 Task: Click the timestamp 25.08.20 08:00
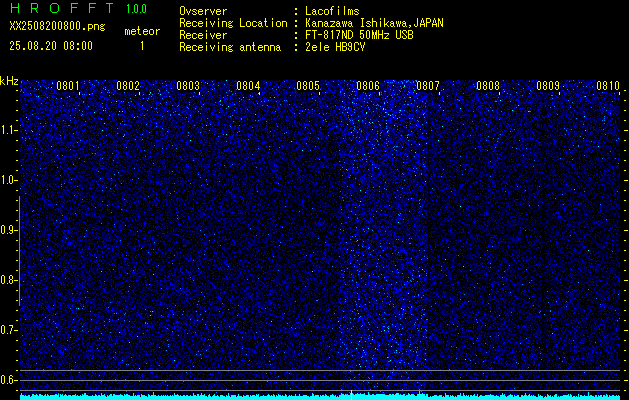click(51, 46)
